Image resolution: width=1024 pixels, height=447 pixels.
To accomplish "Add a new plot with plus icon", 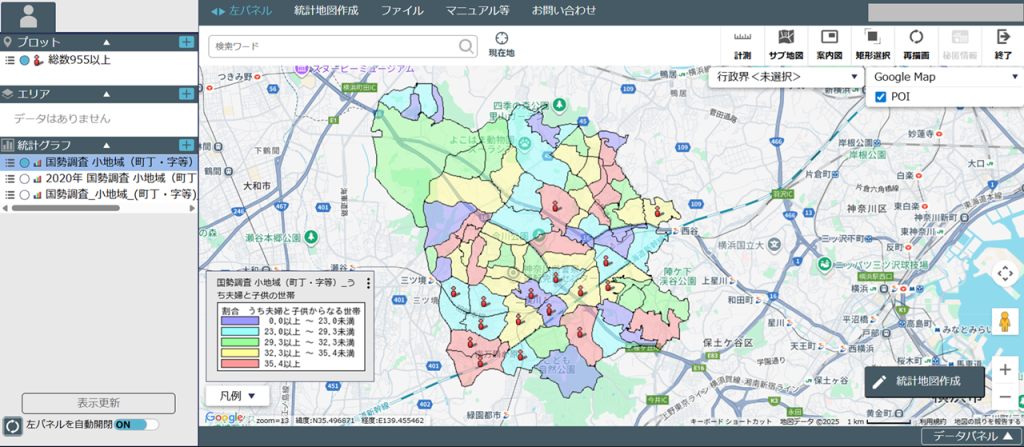I will 186,42.
